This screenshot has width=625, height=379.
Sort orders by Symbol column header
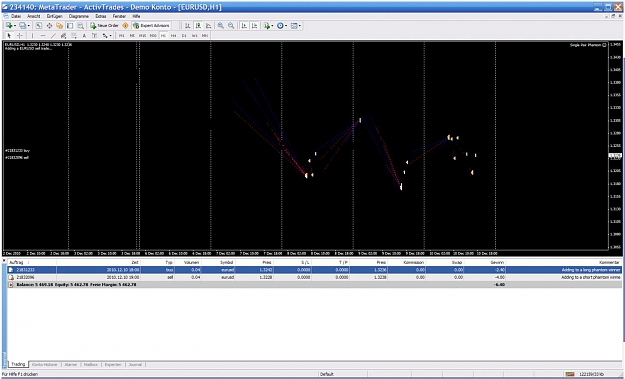(x=227, y=263)
